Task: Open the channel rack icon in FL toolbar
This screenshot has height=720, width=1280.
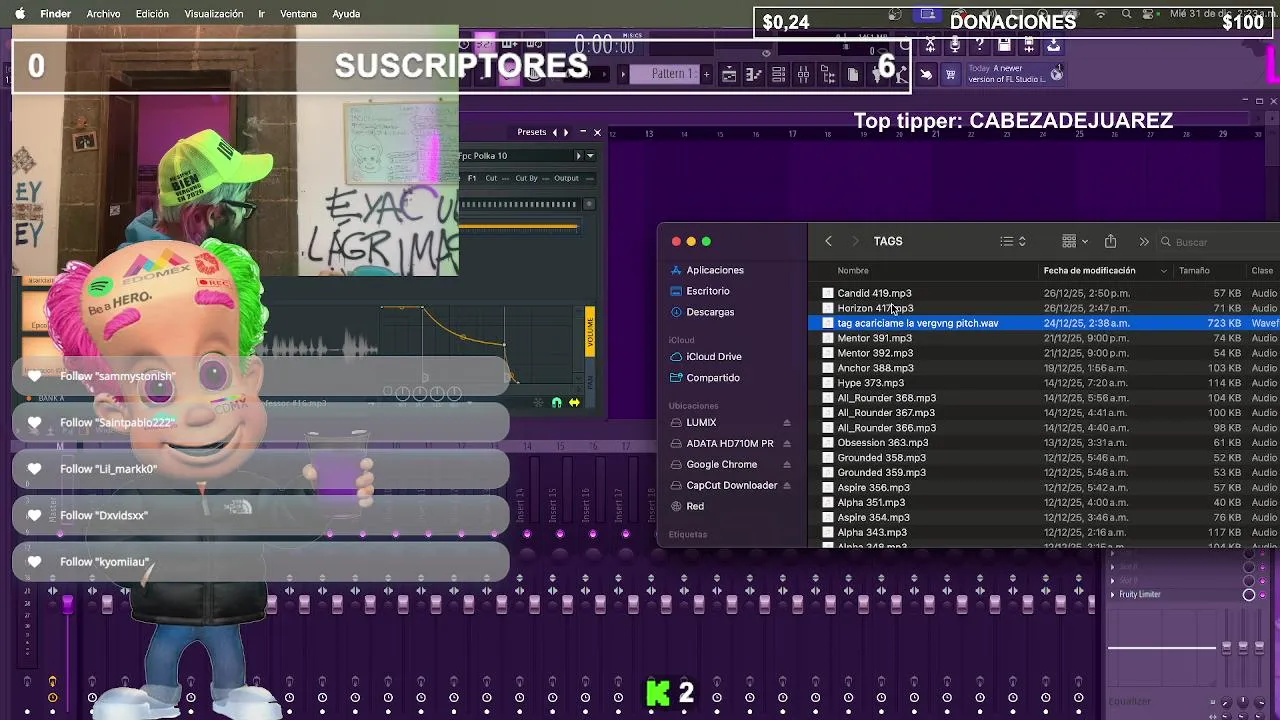Action: tap(778, 75)
